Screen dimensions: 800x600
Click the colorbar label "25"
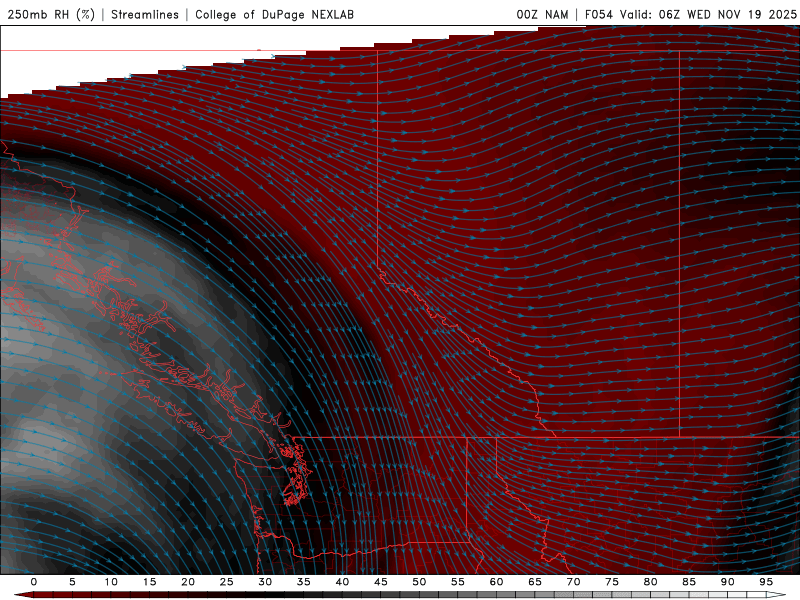pyautogui.click(x=226, y=582)
